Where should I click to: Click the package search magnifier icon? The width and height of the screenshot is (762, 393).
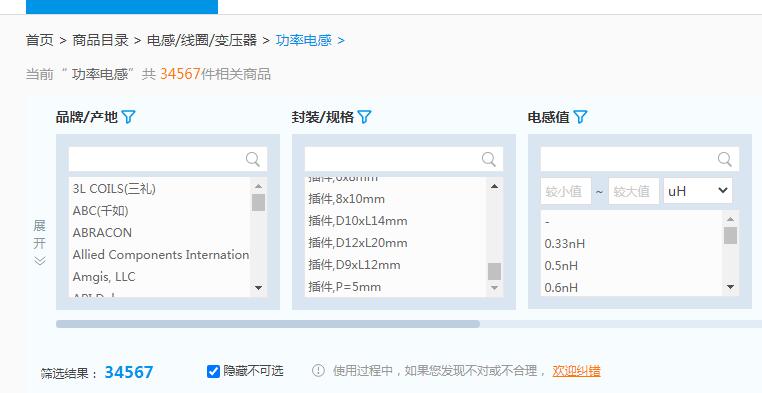click(x=488, y=159)
